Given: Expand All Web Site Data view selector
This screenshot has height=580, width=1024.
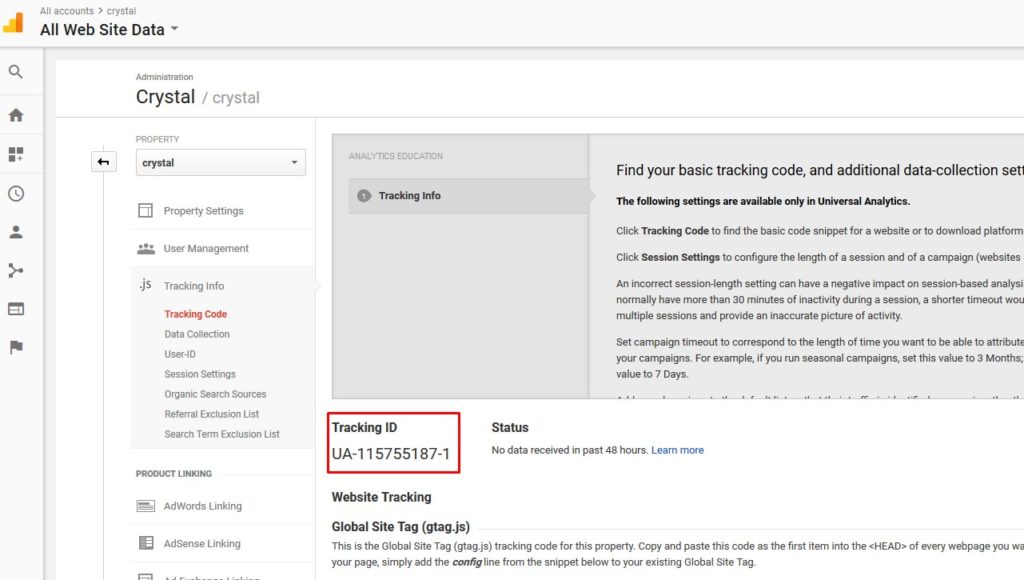Looking at the screenshot, I should tap(109, 29).
